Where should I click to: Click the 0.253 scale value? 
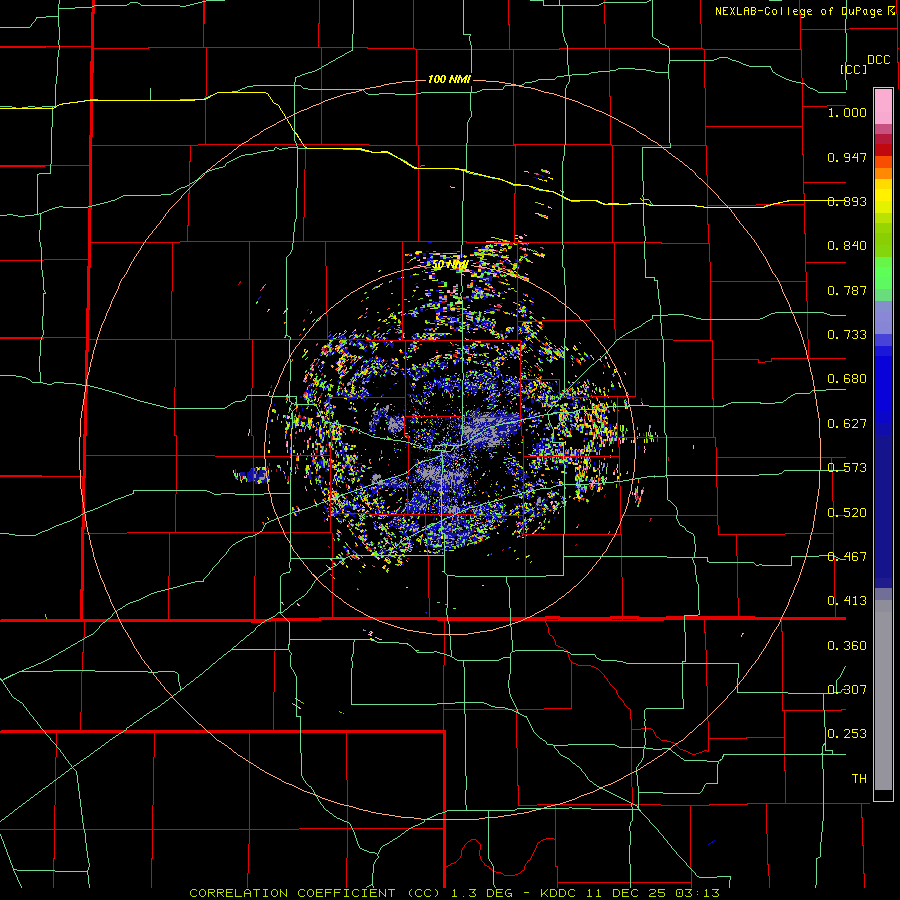[x=847, y=734]
